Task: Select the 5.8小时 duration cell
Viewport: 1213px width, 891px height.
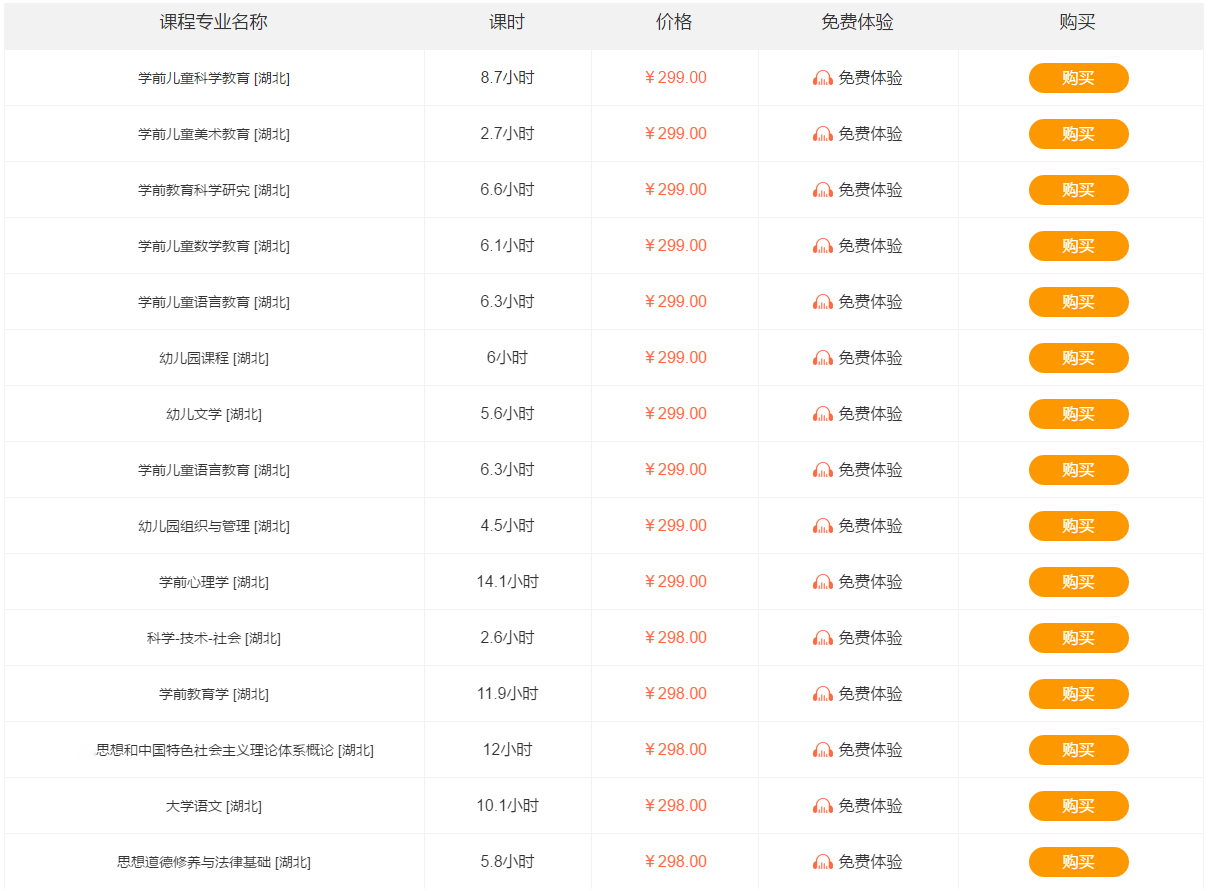Action: (x=507, y=862)
